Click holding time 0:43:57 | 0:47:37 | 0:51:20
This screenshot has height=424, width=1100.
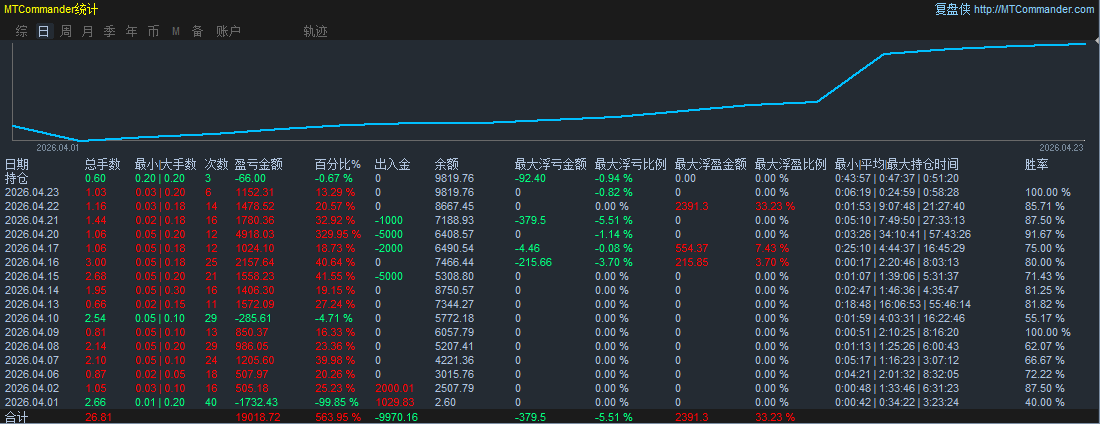897,178
